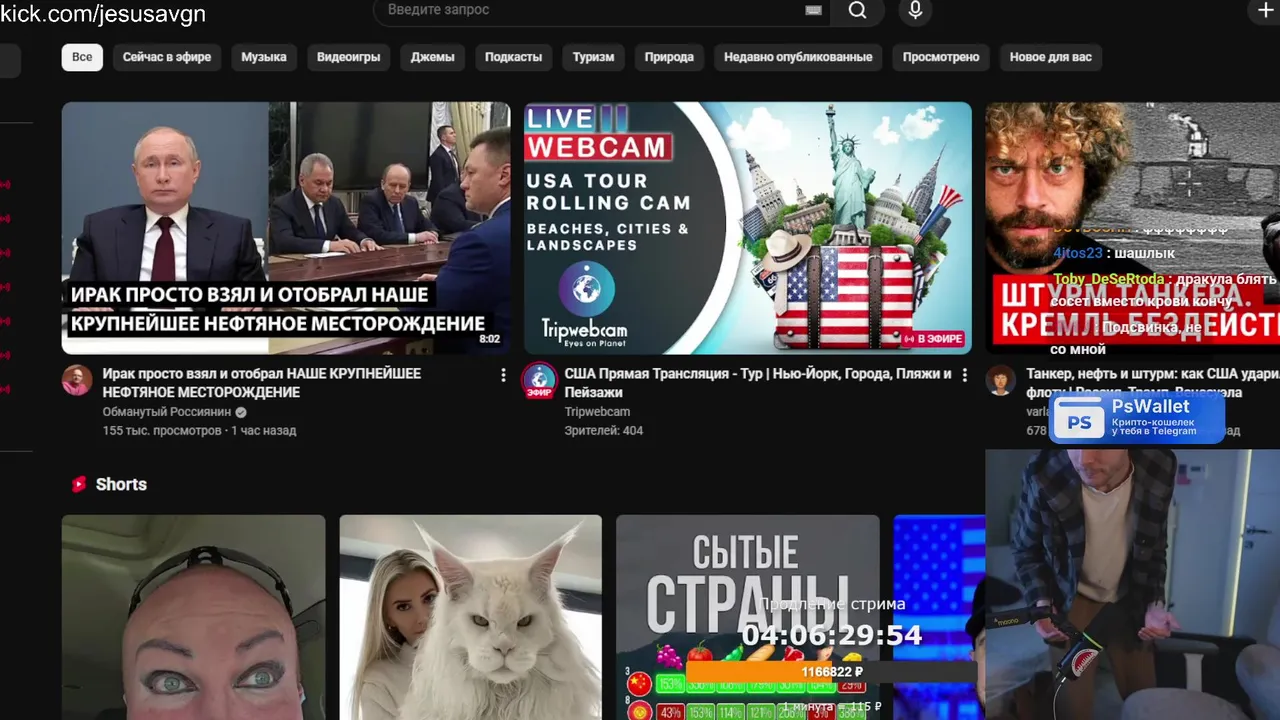Open Штурм танкера video thumbnail
Screen dimensions: 1280x720
coord(1133,228)
